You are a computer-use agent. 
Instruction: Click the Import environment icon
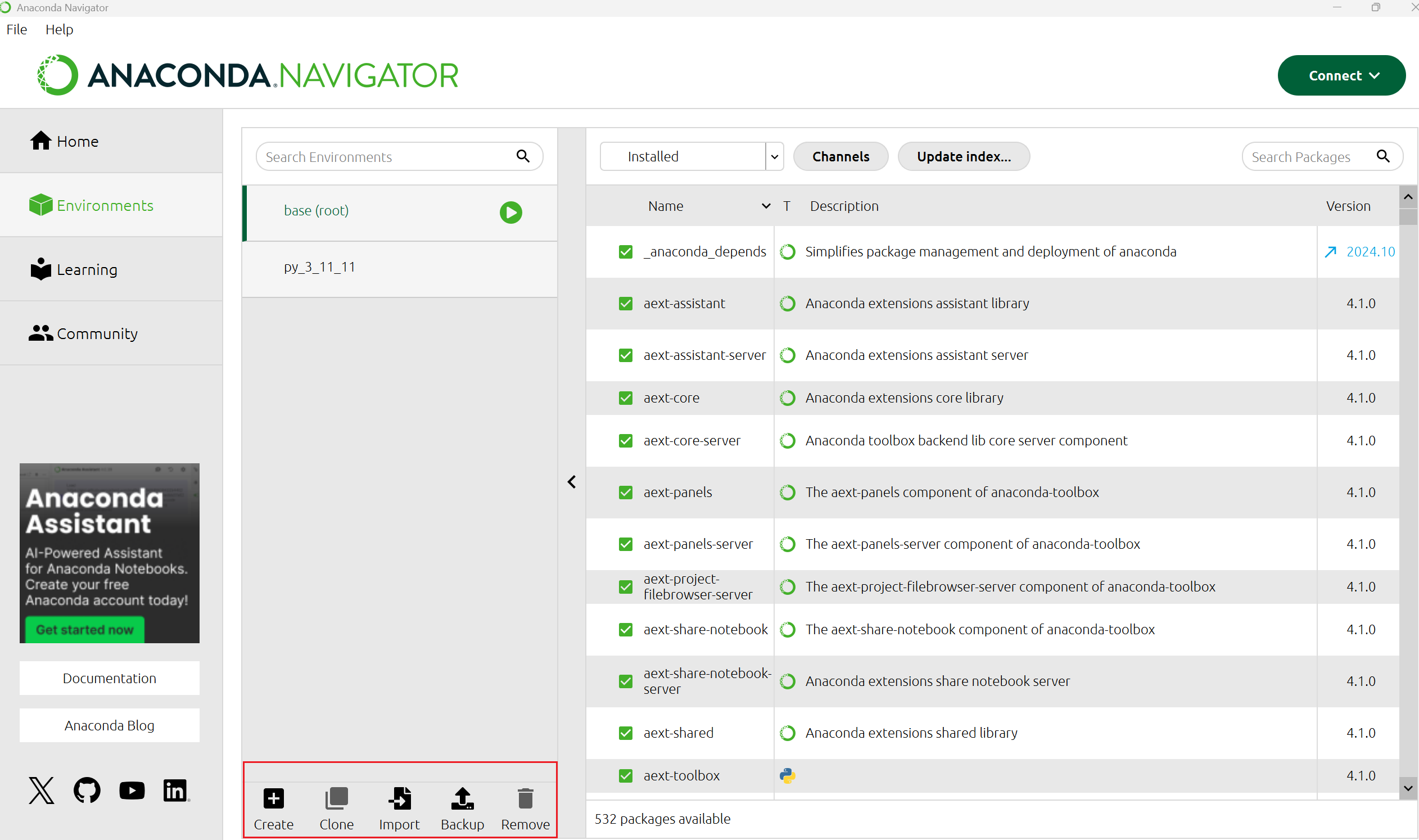point(399,799)
